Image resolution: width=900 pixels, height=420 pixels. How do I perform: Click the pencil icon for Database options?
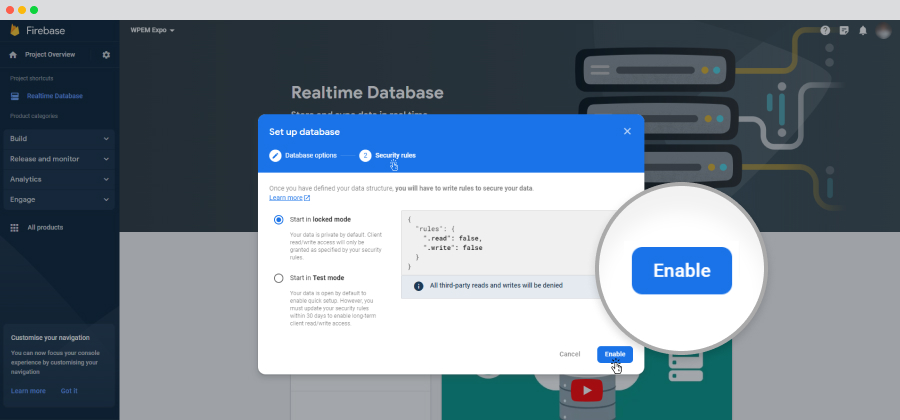tap(276, 155)
